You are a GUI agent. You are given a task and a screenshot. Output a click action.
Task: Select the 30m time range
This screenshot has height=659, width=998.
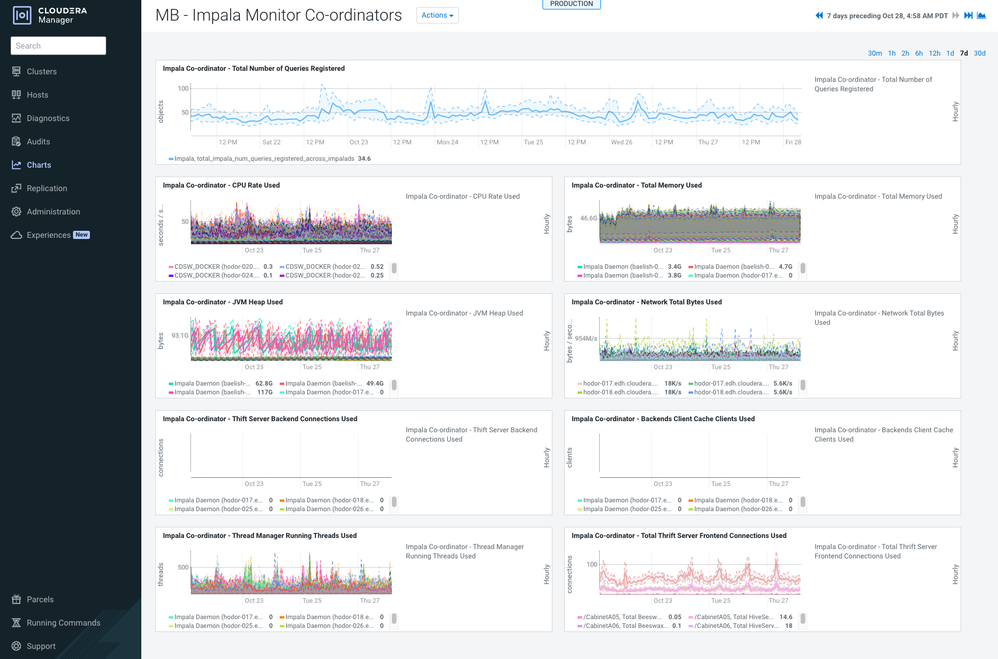875,53
